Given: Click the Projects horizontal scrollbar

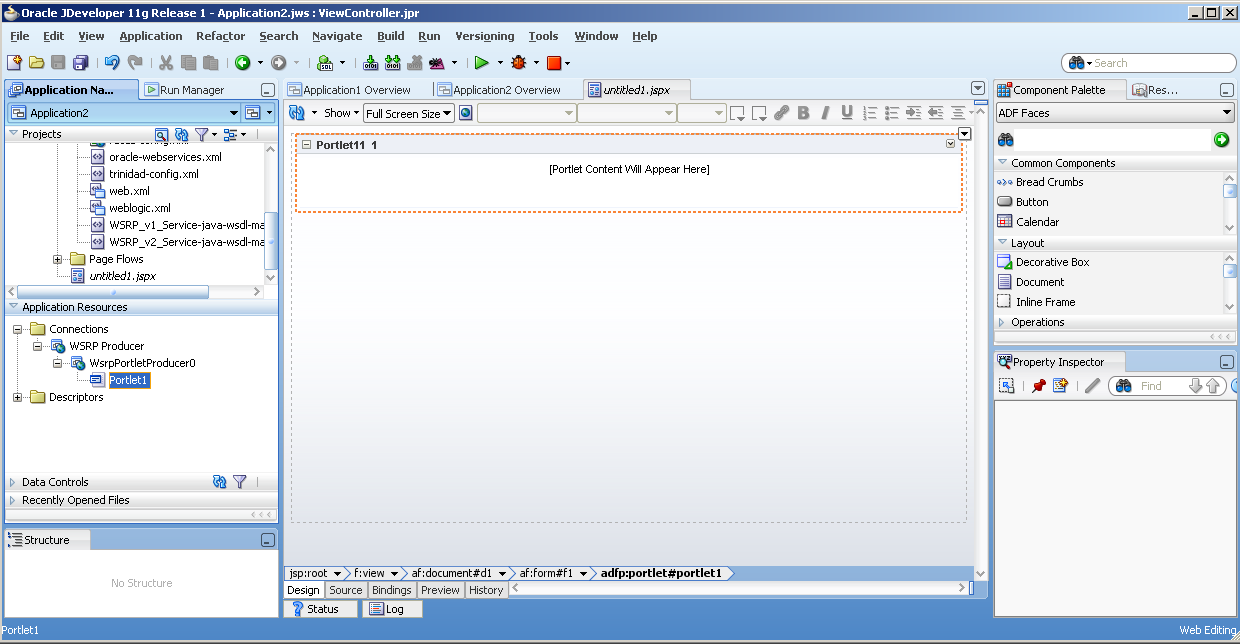Looking at the screenshot, I should (115, 292).
